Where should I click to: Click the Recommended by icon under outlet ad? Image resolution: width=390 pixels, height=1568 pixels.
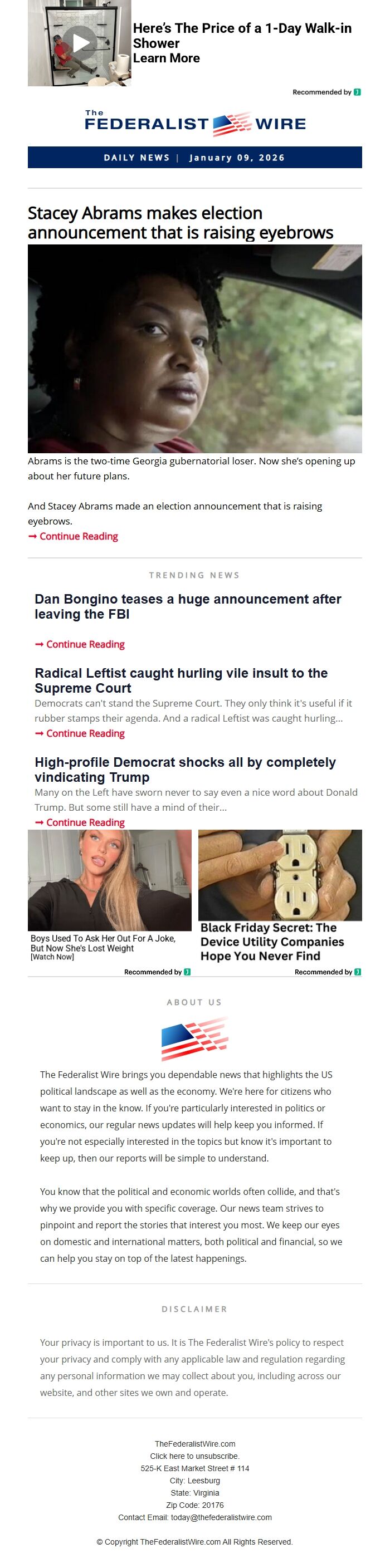[358, 972]
